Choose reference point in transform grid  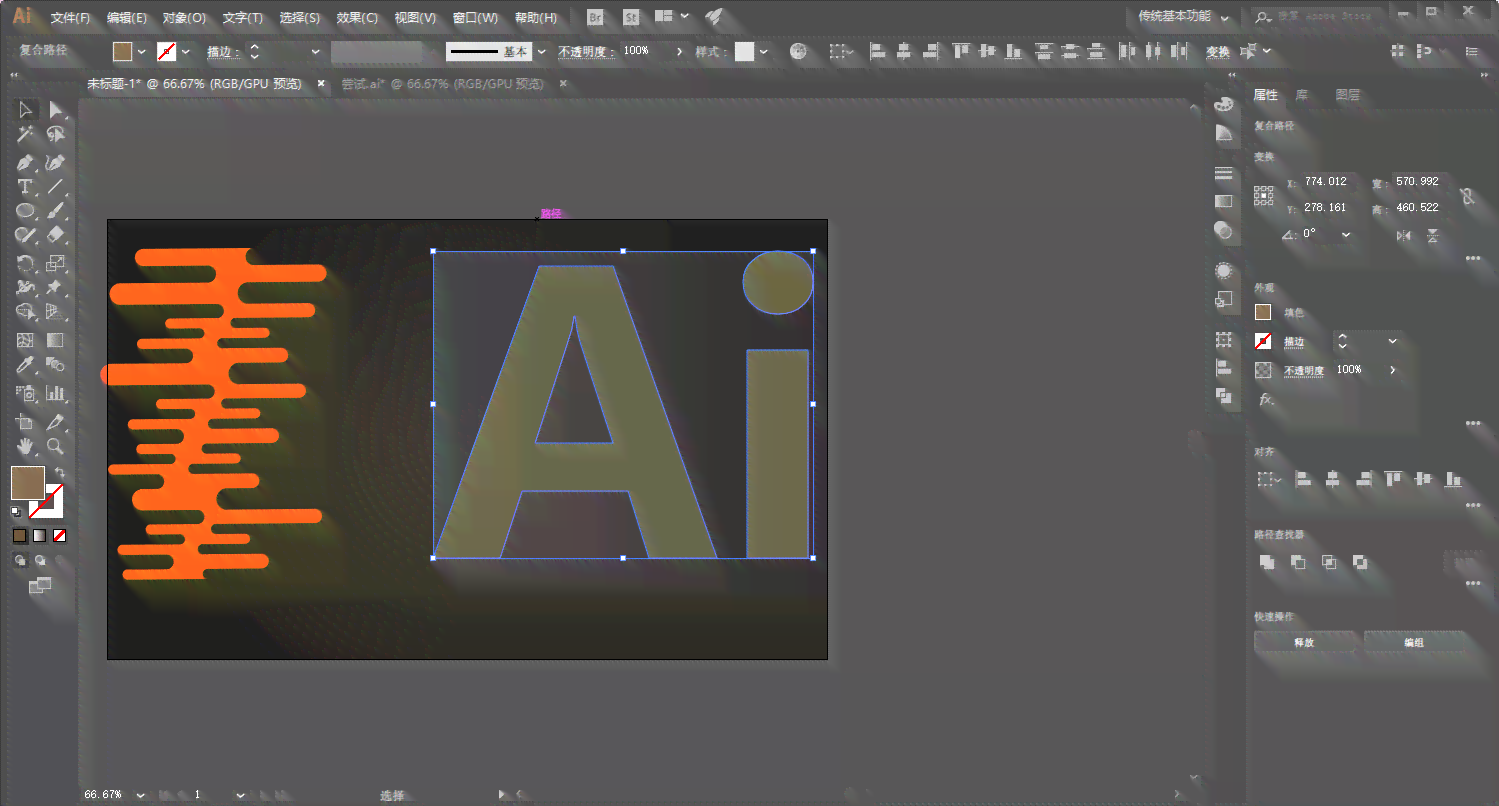click(1264, 195)
